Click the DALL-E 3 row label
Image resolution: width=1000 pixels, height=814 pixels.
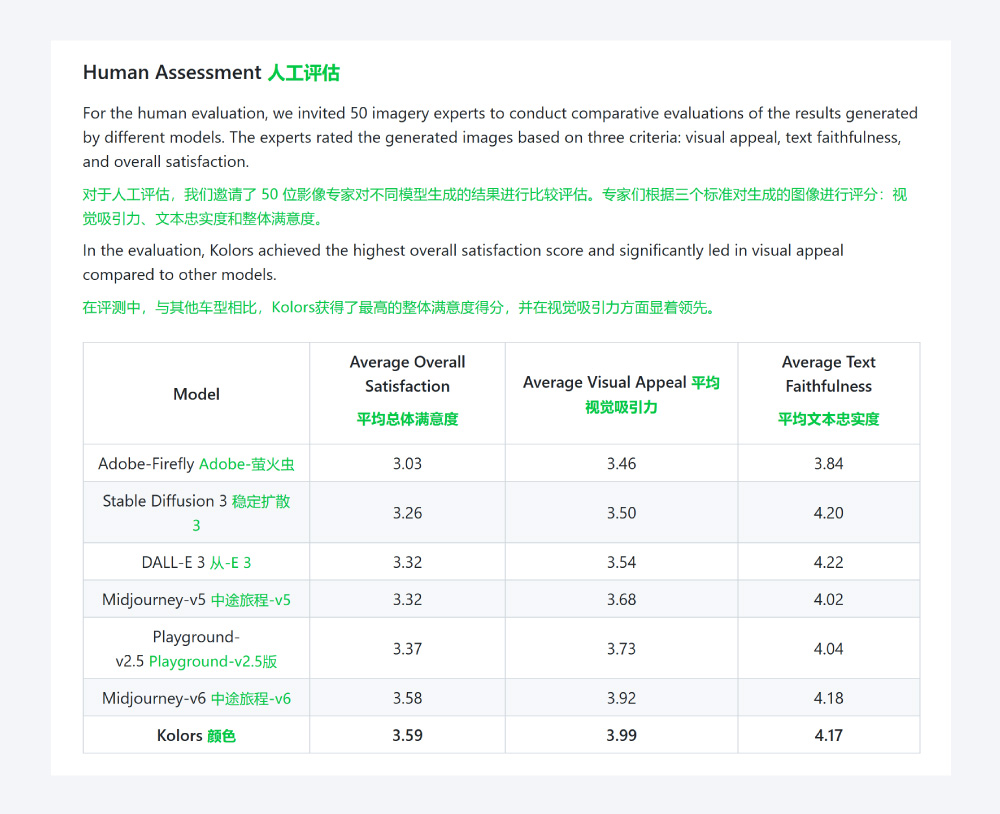(196, 562)
